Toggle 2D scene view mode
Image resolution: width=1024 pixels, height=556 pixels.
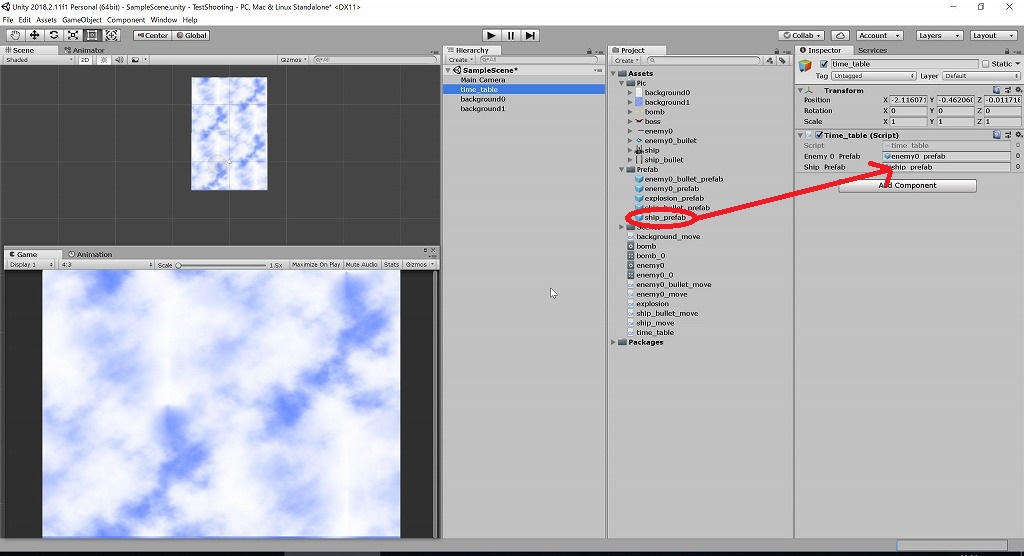click(85, 59)
